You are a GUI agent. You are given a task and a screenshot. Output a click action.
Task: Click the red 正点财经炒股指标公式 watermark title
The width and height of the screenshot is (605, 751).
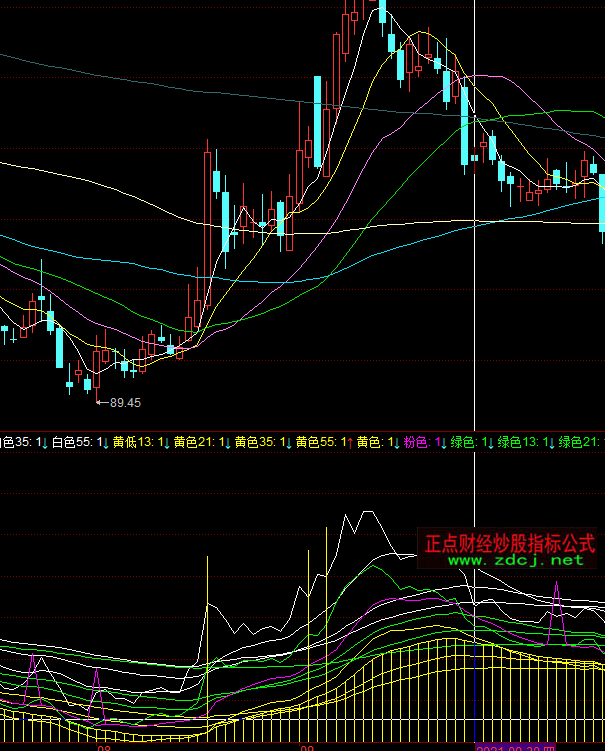tap(510, 543)
